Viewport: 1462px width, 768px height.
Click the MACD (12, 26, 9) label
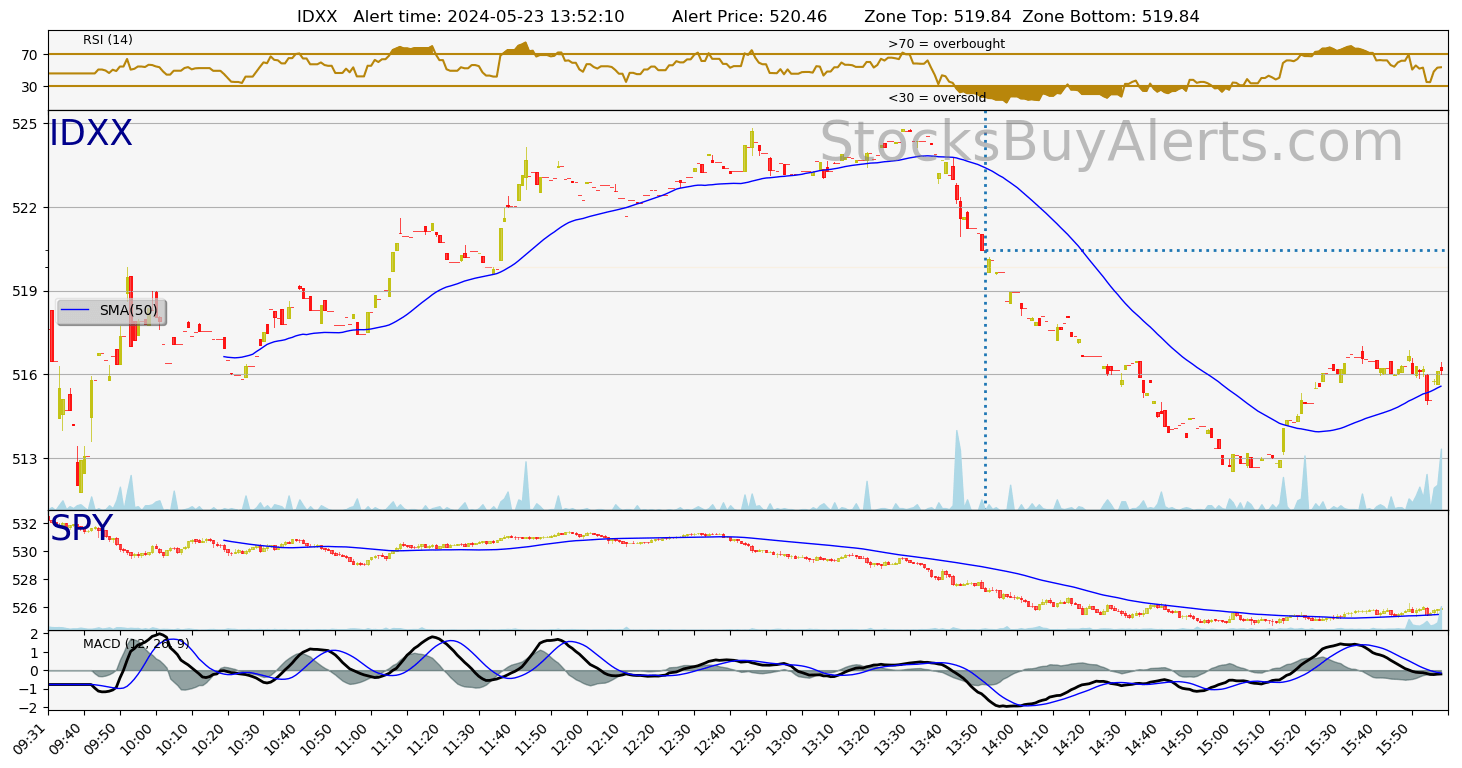pos(136,643)
